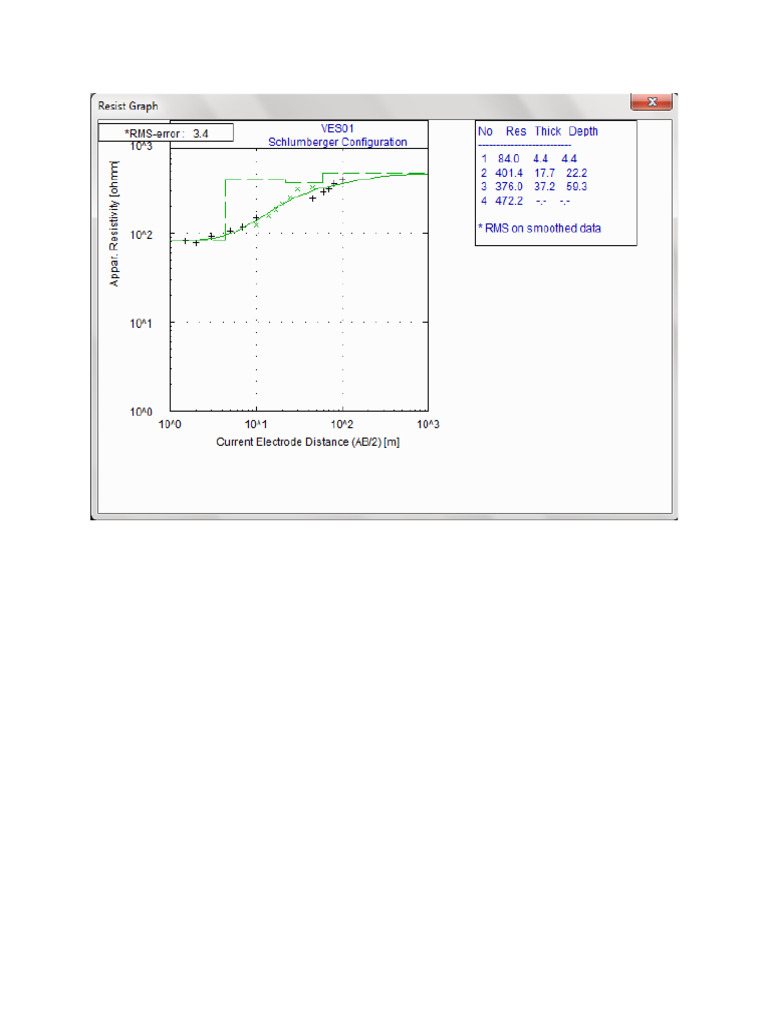Click the RMS on smoothed data note
The image size is (768, 1024).
point(539,228)
